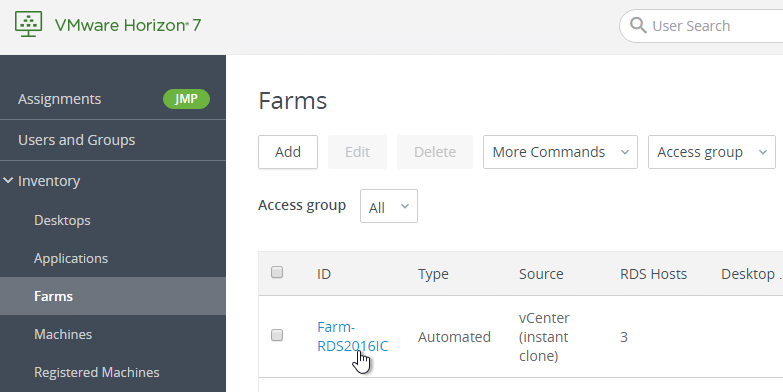Image resolution: width=783 pixels, height=392 pixels.
Task: Expand the Access group All filter
Action: [x=389, y=206]
